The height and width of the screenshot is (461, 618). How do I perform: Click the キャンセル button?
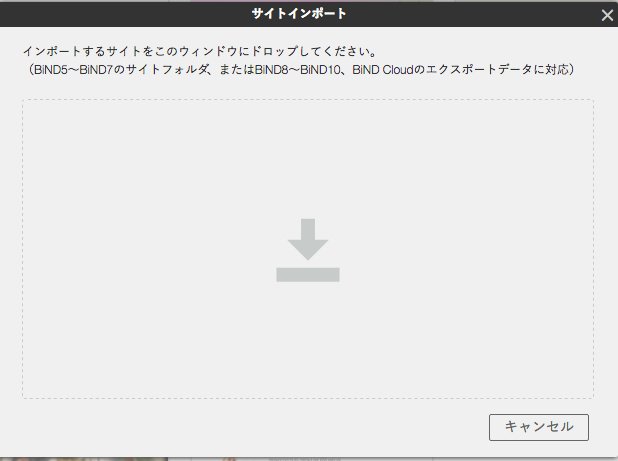click(x=539, y=427)
